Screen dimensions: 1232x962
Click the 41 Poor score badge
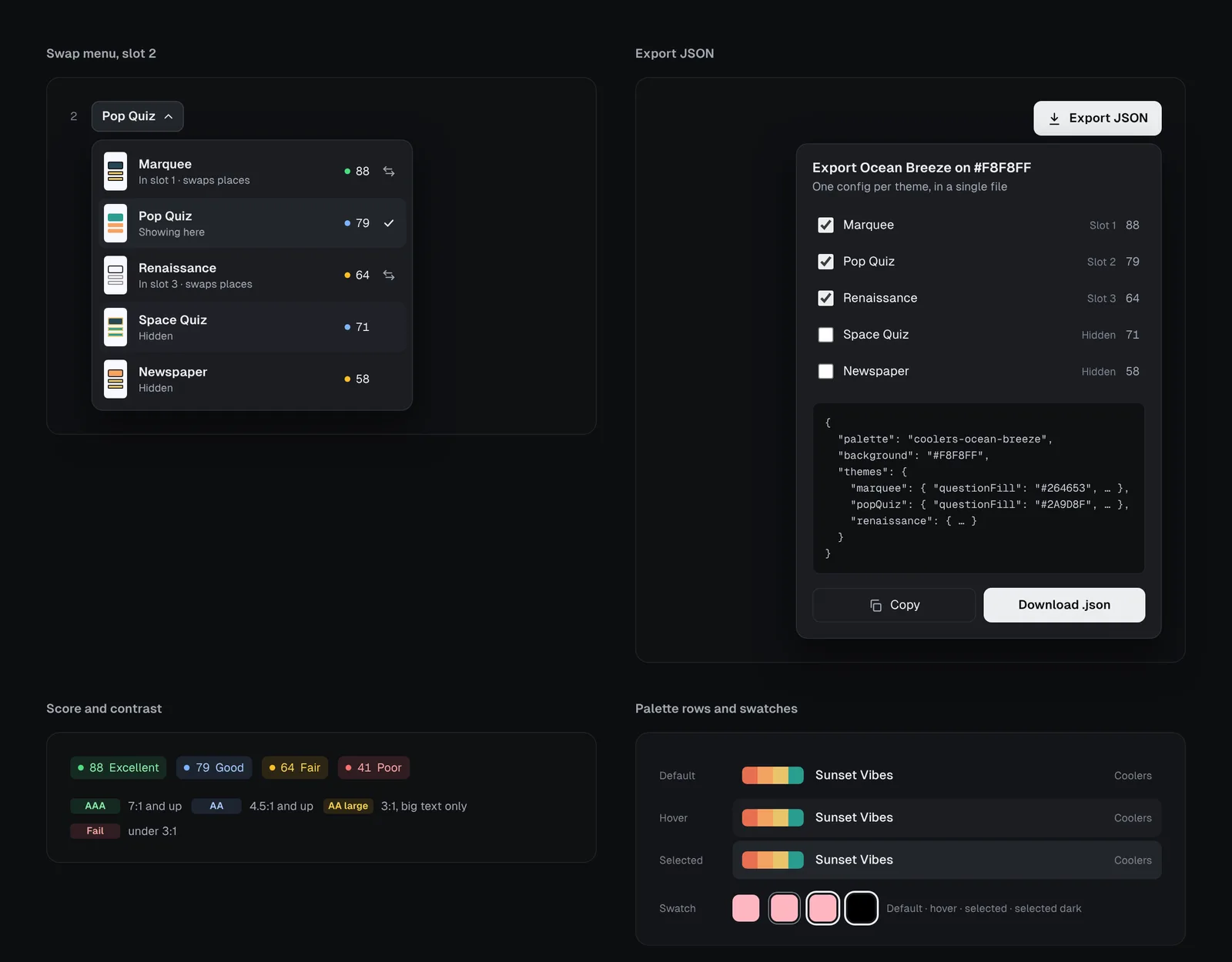(373, 767)
